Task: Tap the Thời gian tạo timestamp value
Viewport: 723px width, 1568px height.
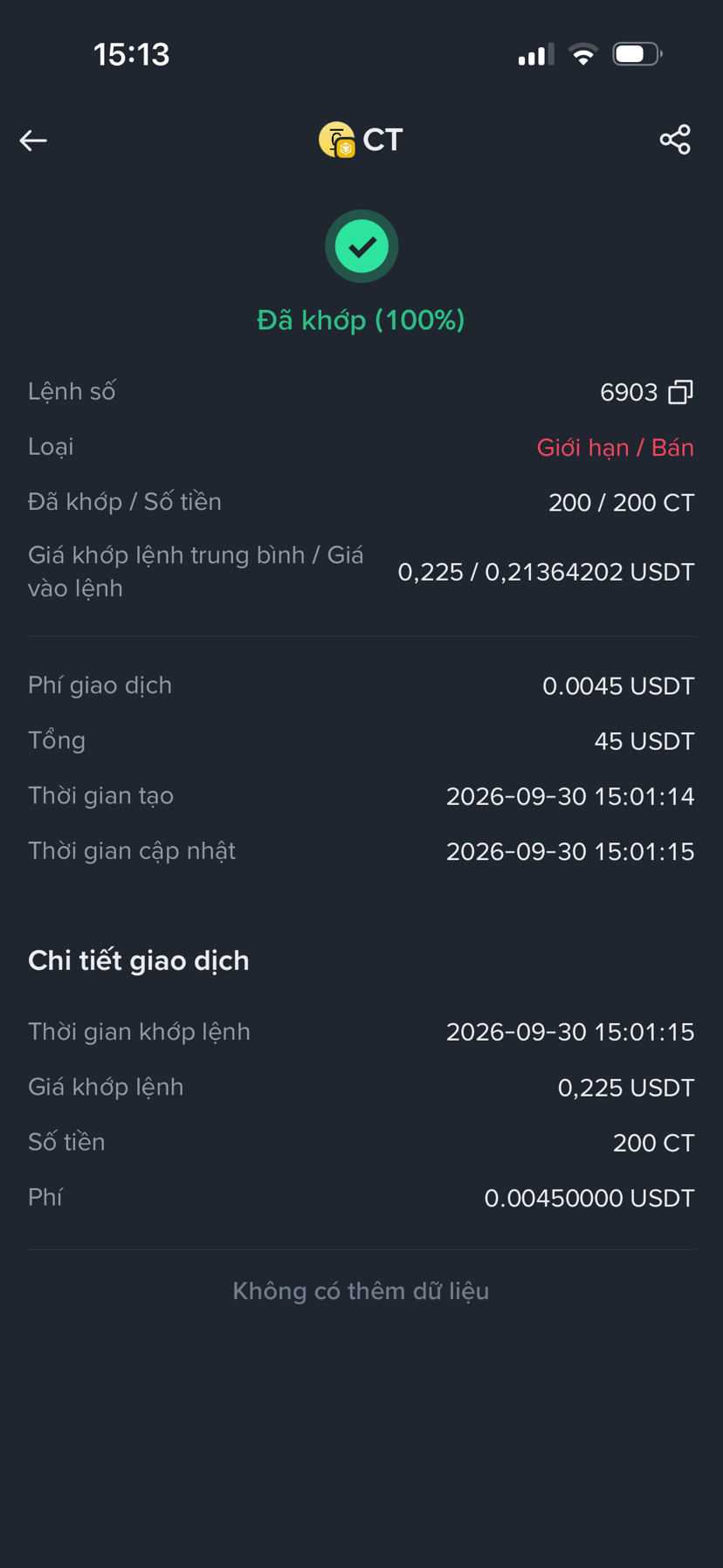Action: click(570, 796)
